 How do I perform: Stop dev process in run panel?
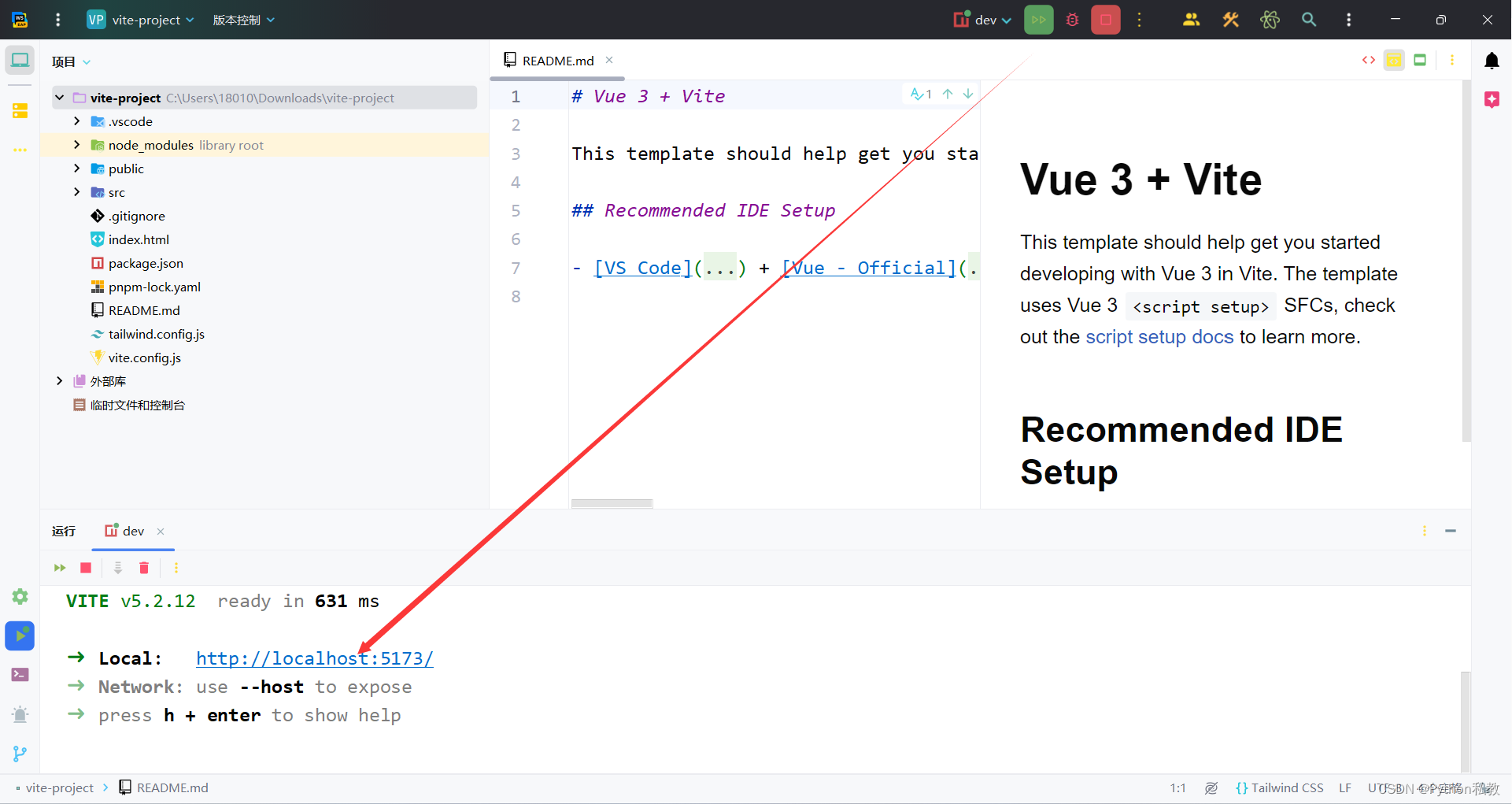pos(86,568)
